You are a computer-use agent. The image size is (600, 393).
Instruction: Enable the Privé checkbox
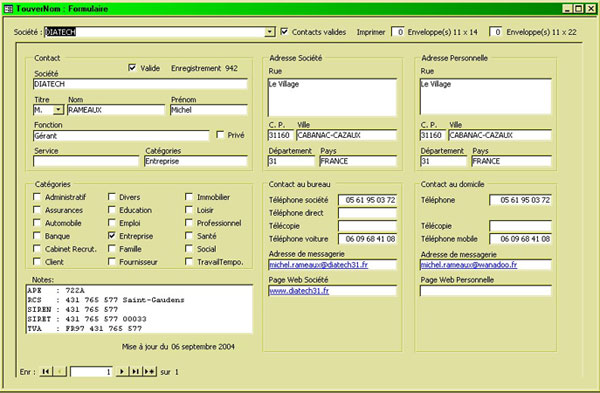point(220,135)
